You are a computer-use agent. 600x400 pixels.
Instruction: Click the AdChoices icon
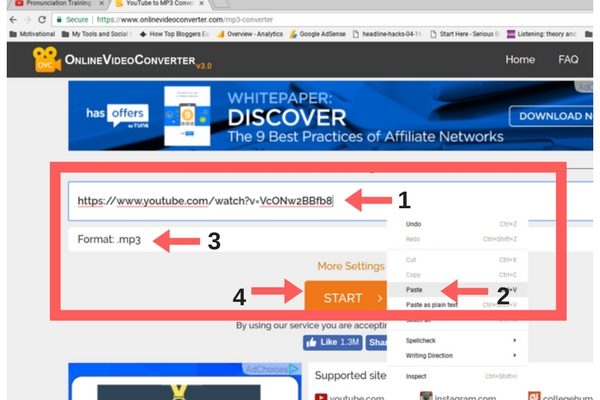293,369
